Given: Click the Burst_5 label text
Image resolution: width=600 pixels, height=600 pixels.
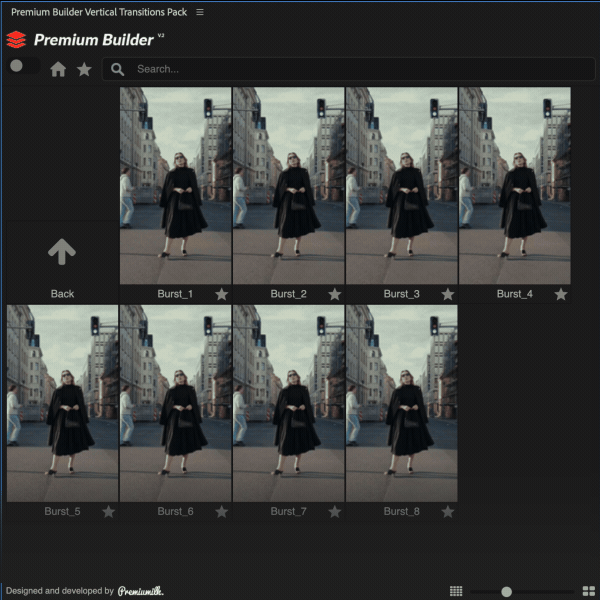Looking at the screenshot, I should click(x=62, y=511).
